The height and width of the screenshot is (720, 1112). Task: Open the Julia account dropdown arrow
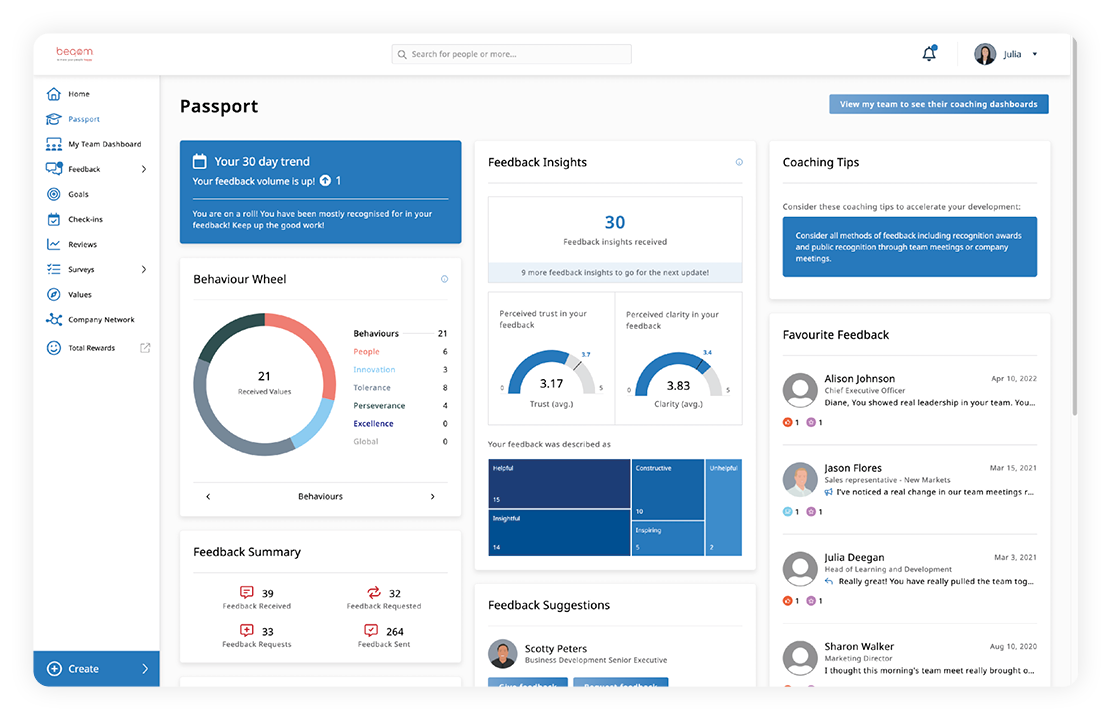[x=1035, y=54]
